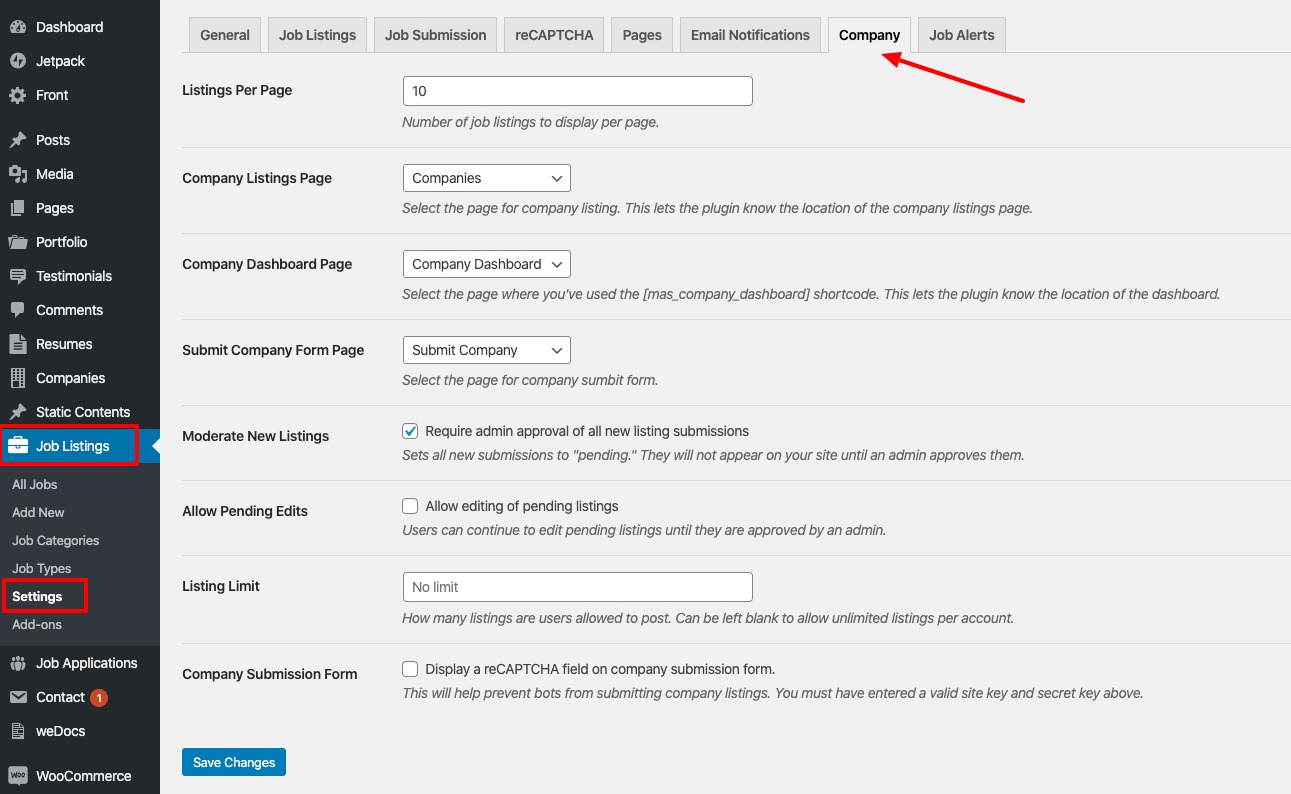Image resolution: width=1291 pixels, height=794 pixels.
Task: Go to the Jetpack menu item
Action: pos(80,61)
